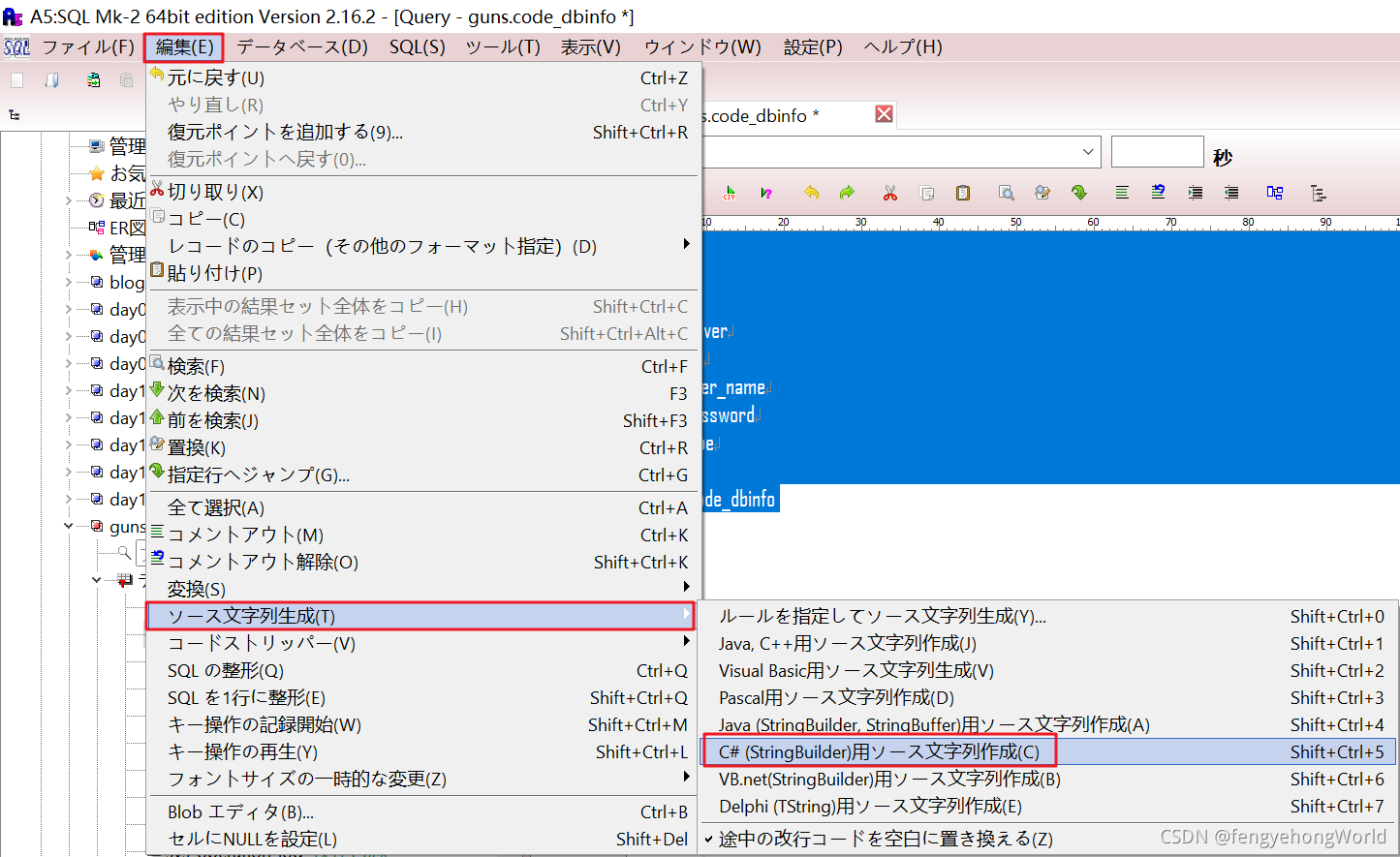Screen dimensions: 1400x857
Task: Click the uncomment lines toolbar icon
Action: 1158,193
